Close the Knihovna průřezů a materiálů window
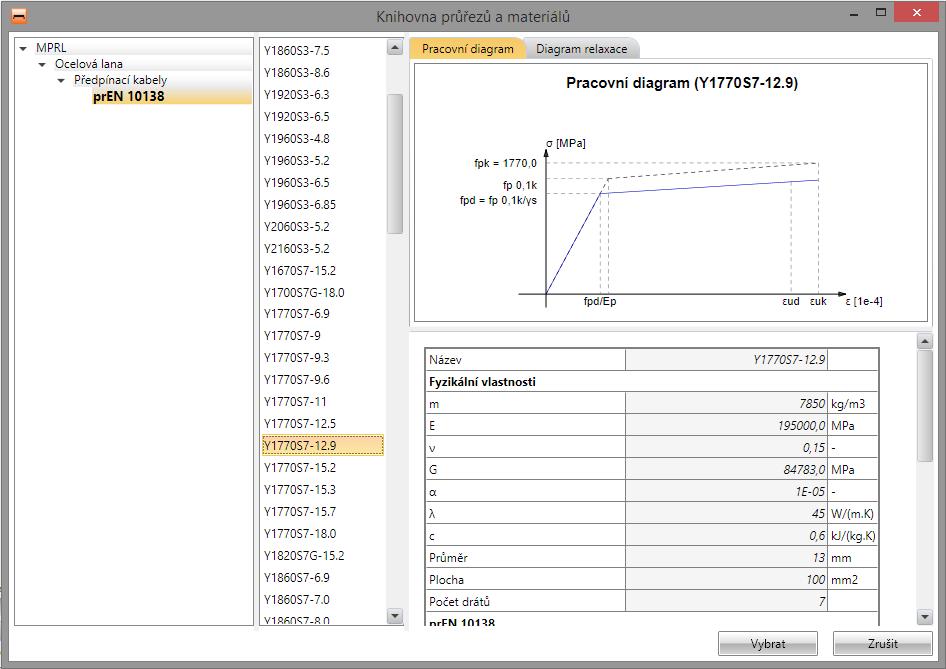946x669 pixels. pyautogui.click(x=916, y=12)
